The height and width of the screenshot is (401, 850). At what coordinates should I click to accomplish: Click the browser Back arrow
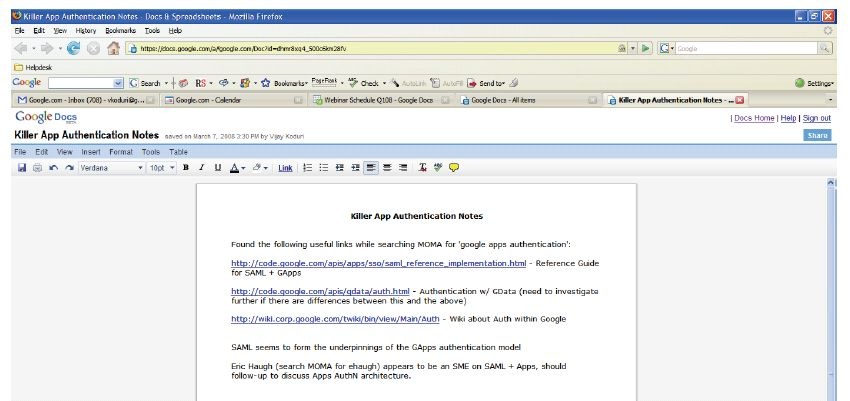click(21, 49)
